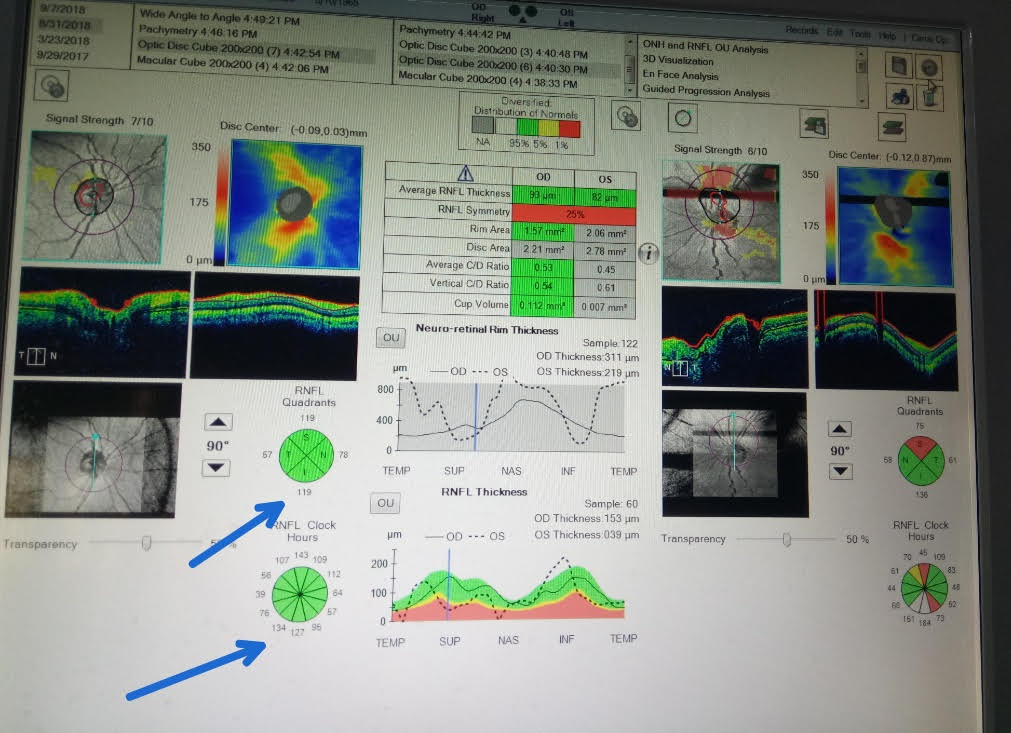The width and height of the screenshot is (1011, 733).
Task: Click the icon above left Signal Strength
Action: [x=50, y=87]
